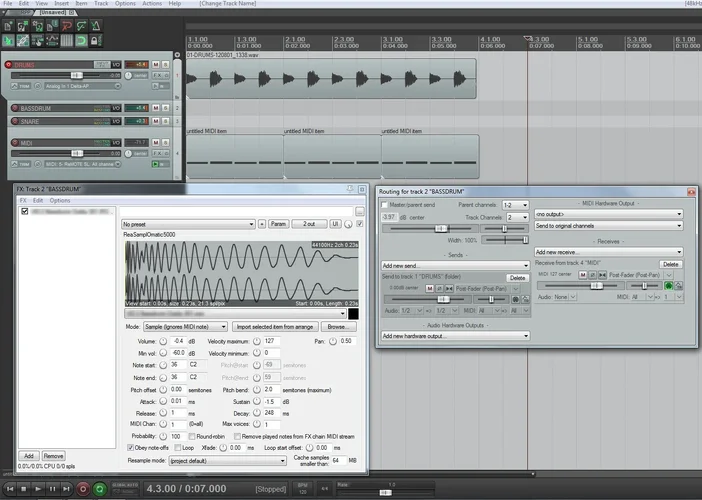Click the red record button in transport
Screen dimensions: 702x500
pos(83,489)
